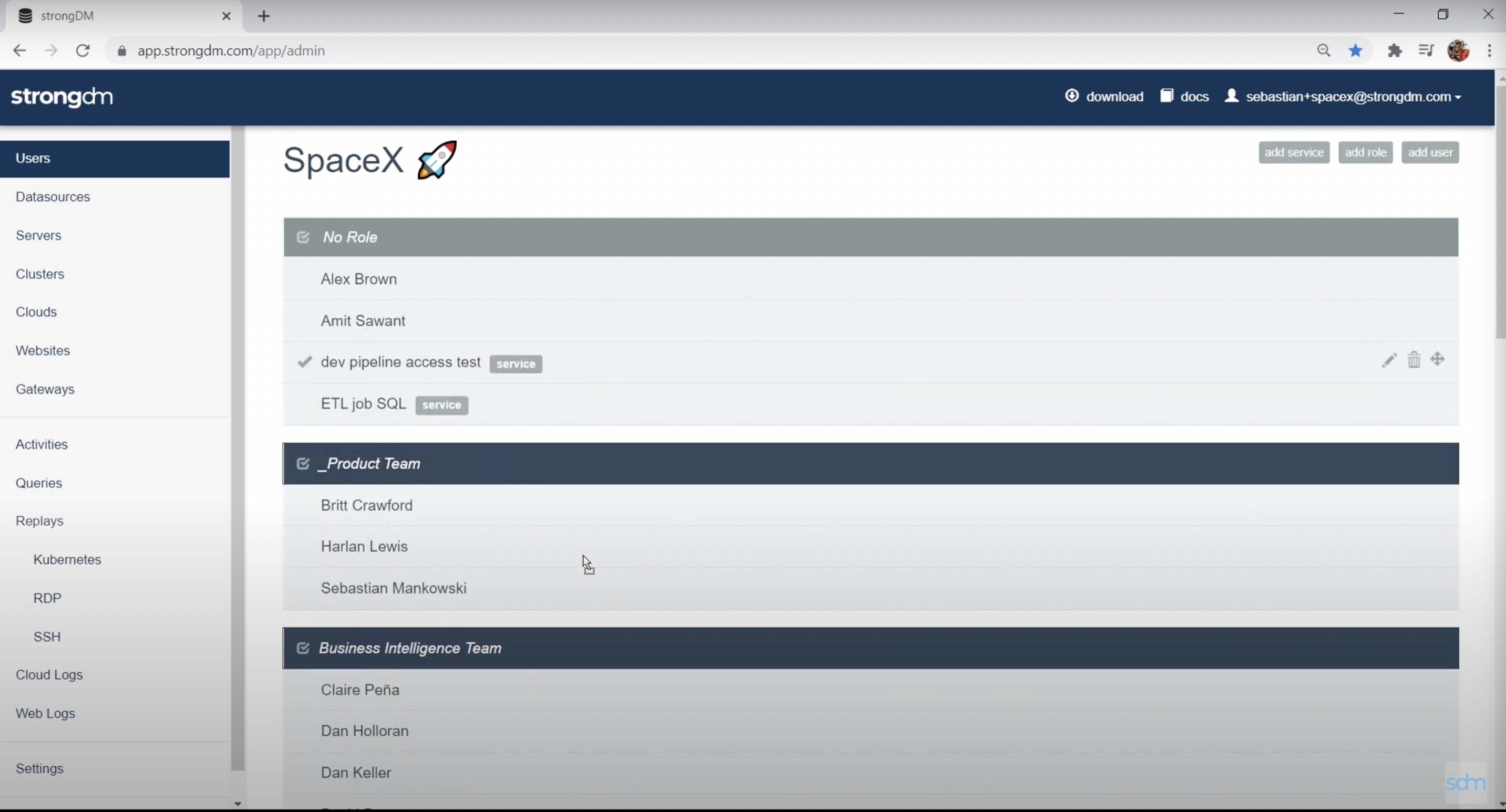This screenshot has width=1506, height=812.
Task: Click the add user button
Action: [1429, 152]
